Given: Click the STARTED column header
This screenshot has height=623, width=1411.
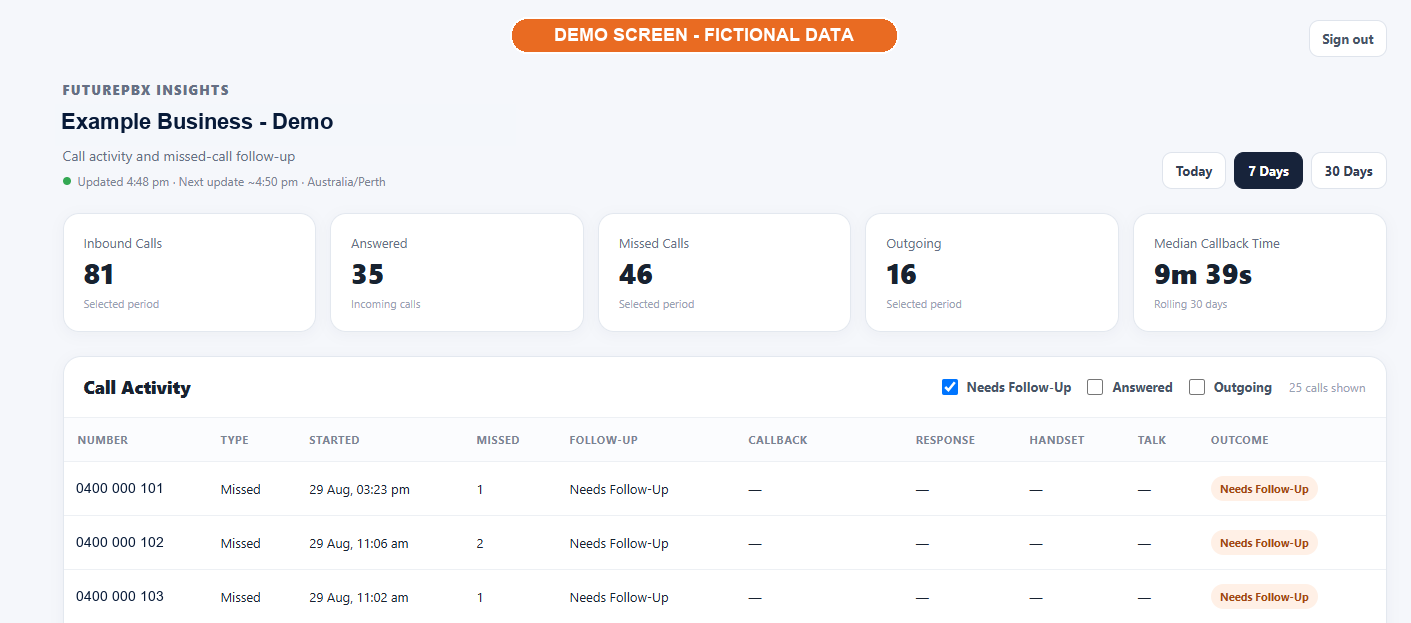Looking at the screenshot, I should pos(334,440).
